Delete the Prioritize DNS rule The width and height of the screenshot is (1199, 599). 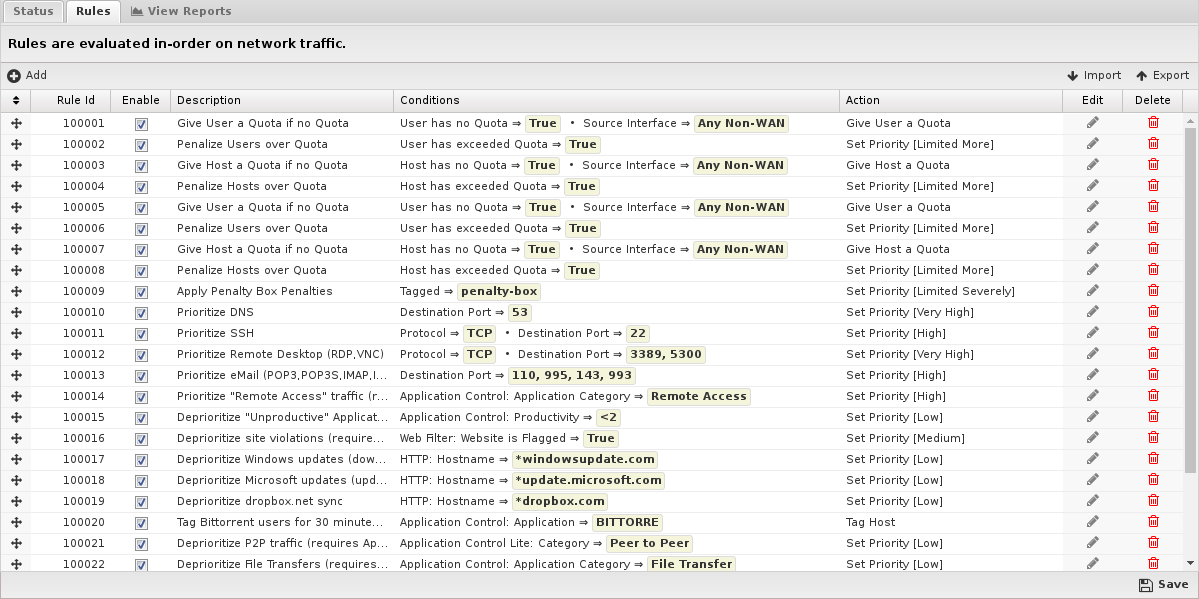pyautogui.click(x=1153, y=312)
